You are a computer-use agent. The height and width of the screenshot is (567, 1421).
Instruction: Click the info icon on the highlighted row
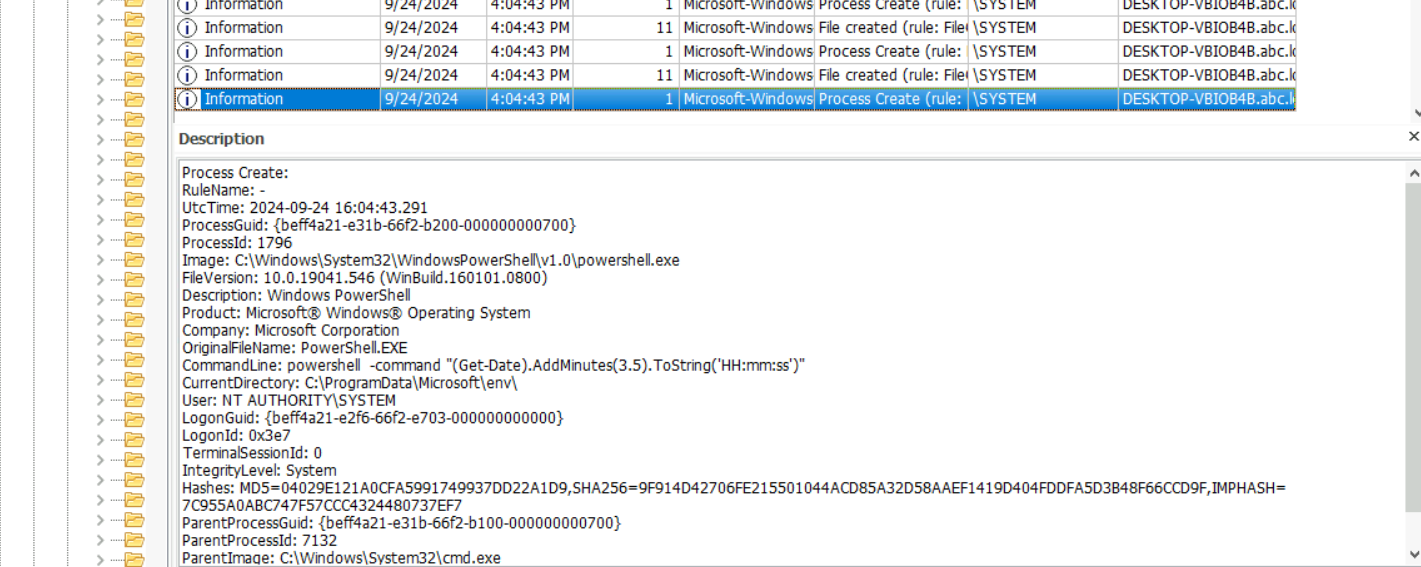point(187,99)
